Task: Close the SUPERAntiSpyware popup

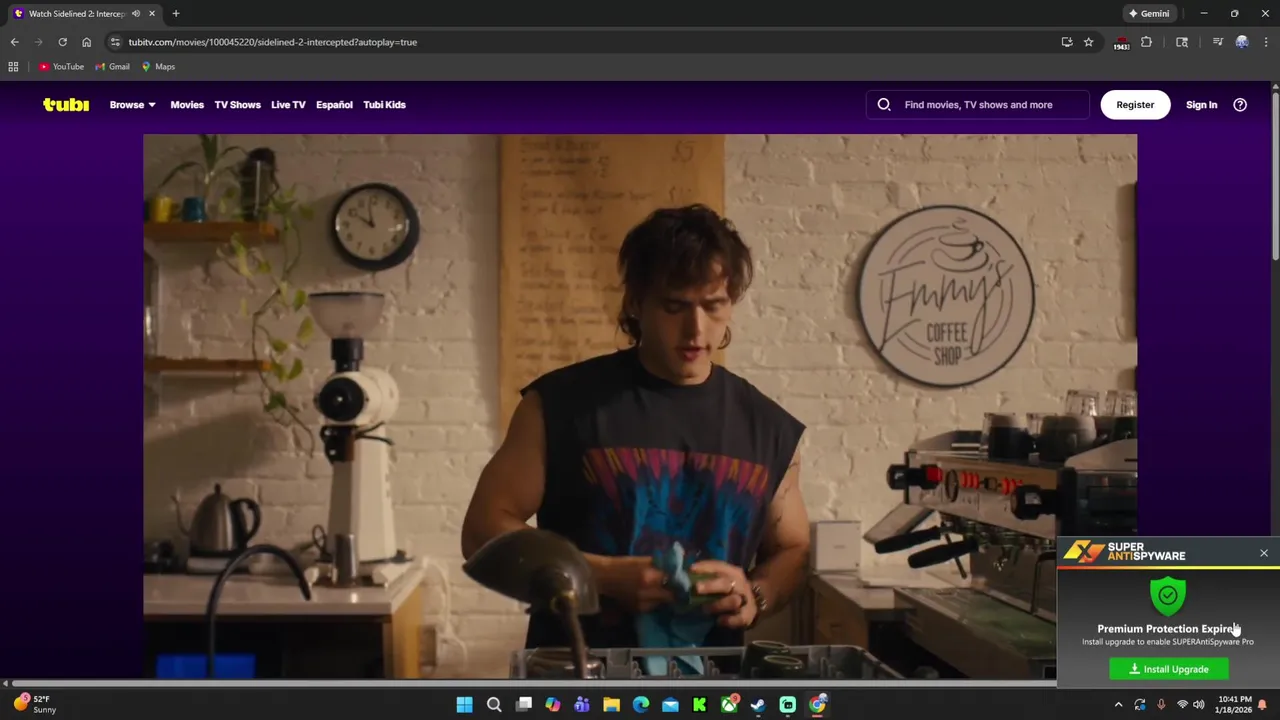Action: tap(1264, 553)
